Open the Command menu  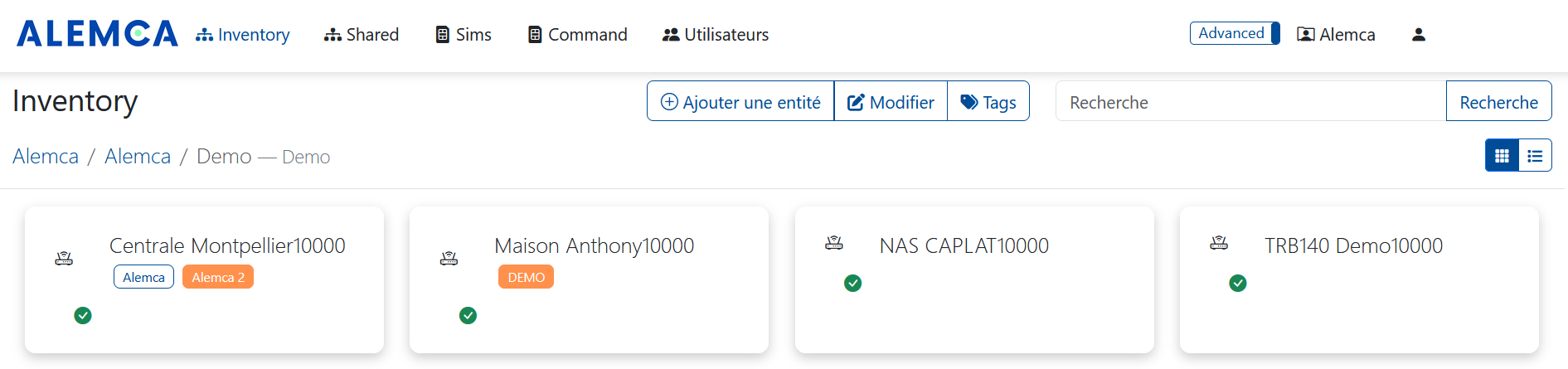point(578,35)
